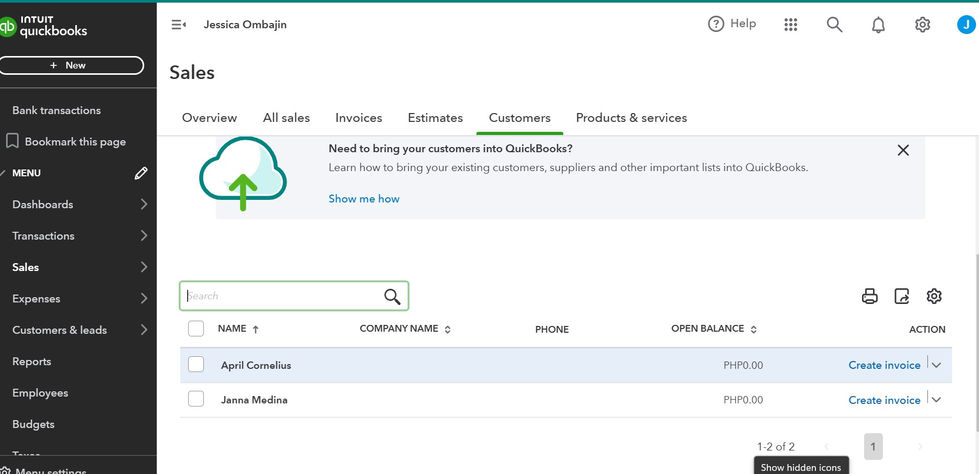Check the April Cornelius row checkbox
Viewport: 979px width, 474px height.
[x=196, y=365]
